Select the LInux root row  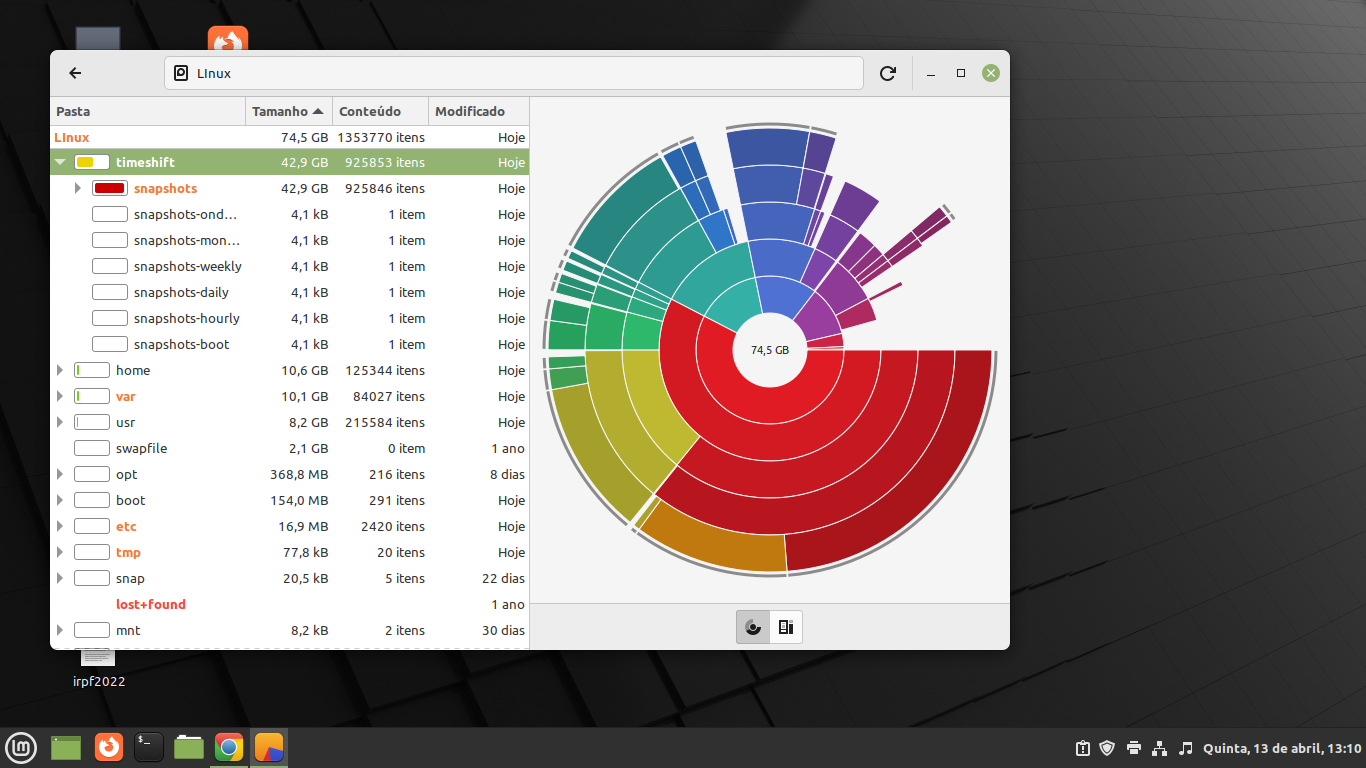pos(289,137)
